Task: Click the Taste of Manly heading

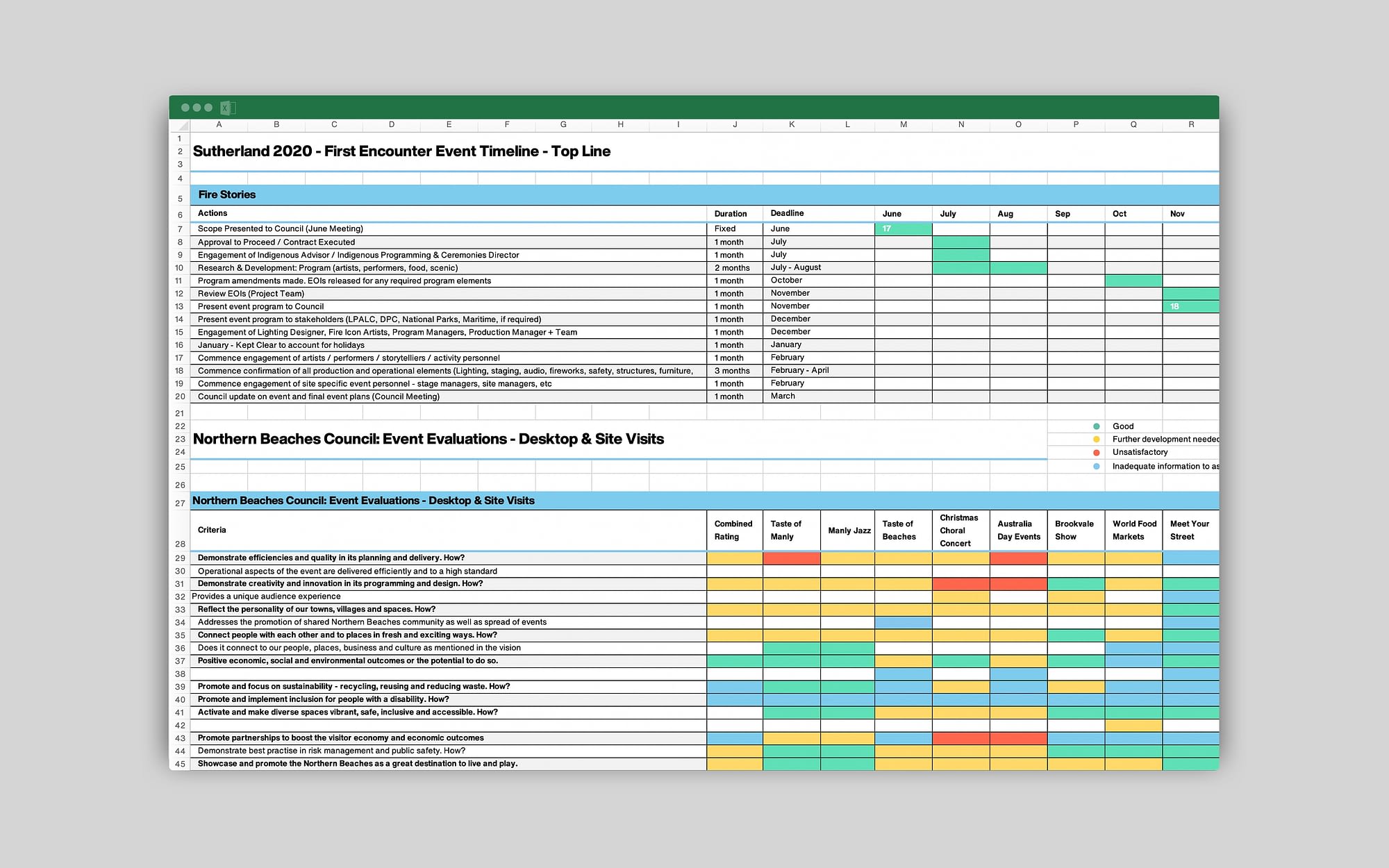Action: [x=785, y=530]
